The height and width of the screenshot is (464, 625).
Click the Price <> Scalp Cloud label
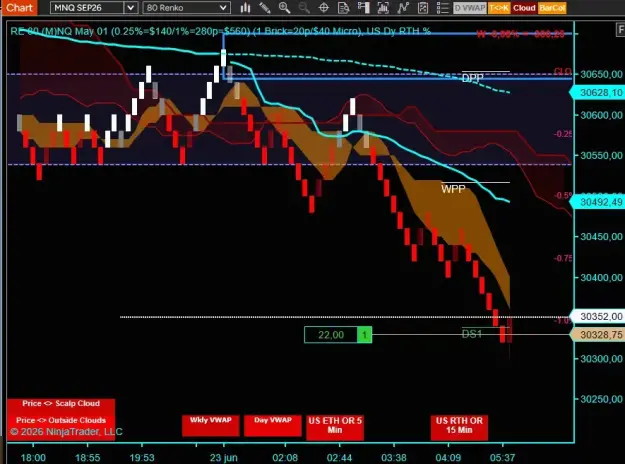coord(61,403)
